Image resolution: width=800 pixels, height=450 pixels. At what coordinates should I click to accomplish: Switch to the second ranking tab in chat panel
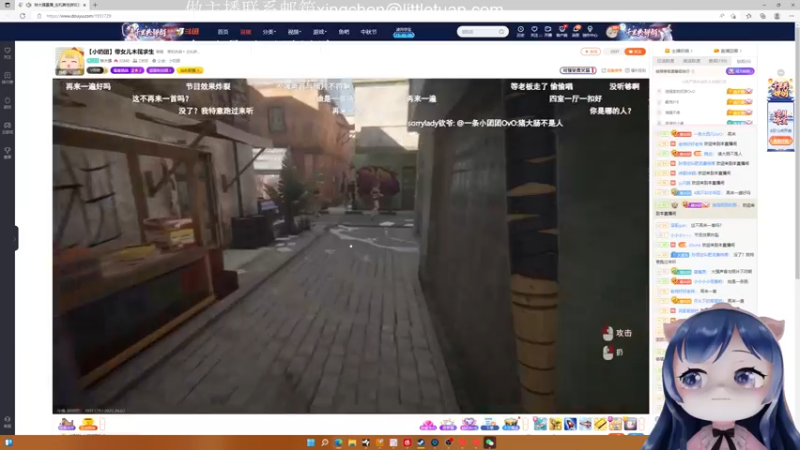(x=691, y=61)
